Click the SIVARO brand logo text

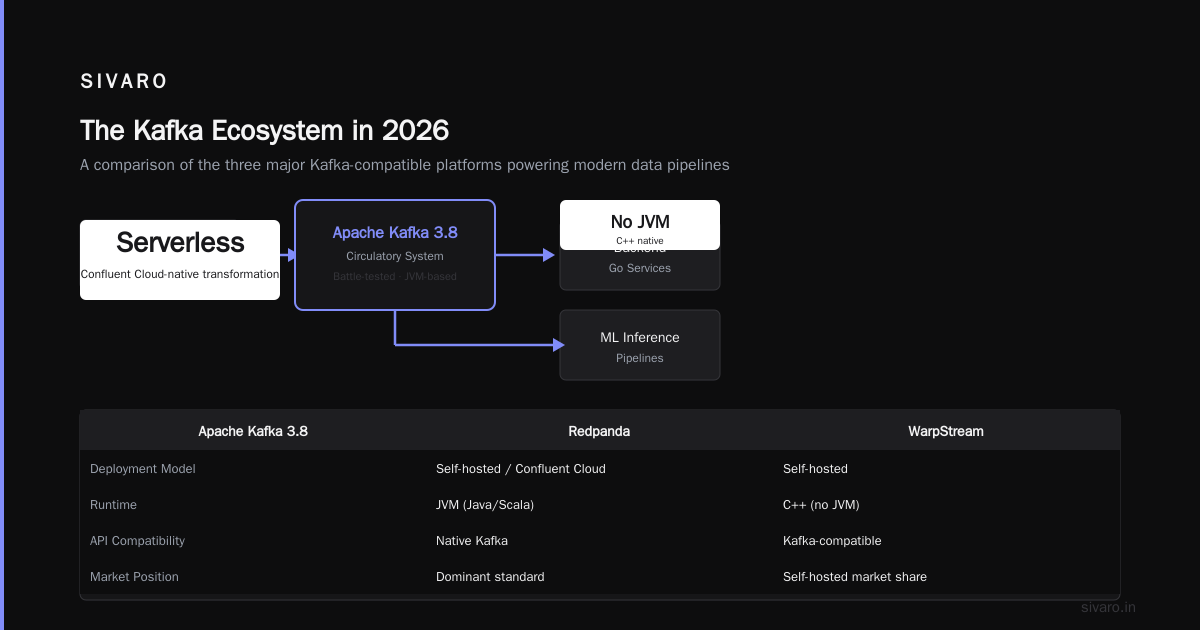point(124,82)
